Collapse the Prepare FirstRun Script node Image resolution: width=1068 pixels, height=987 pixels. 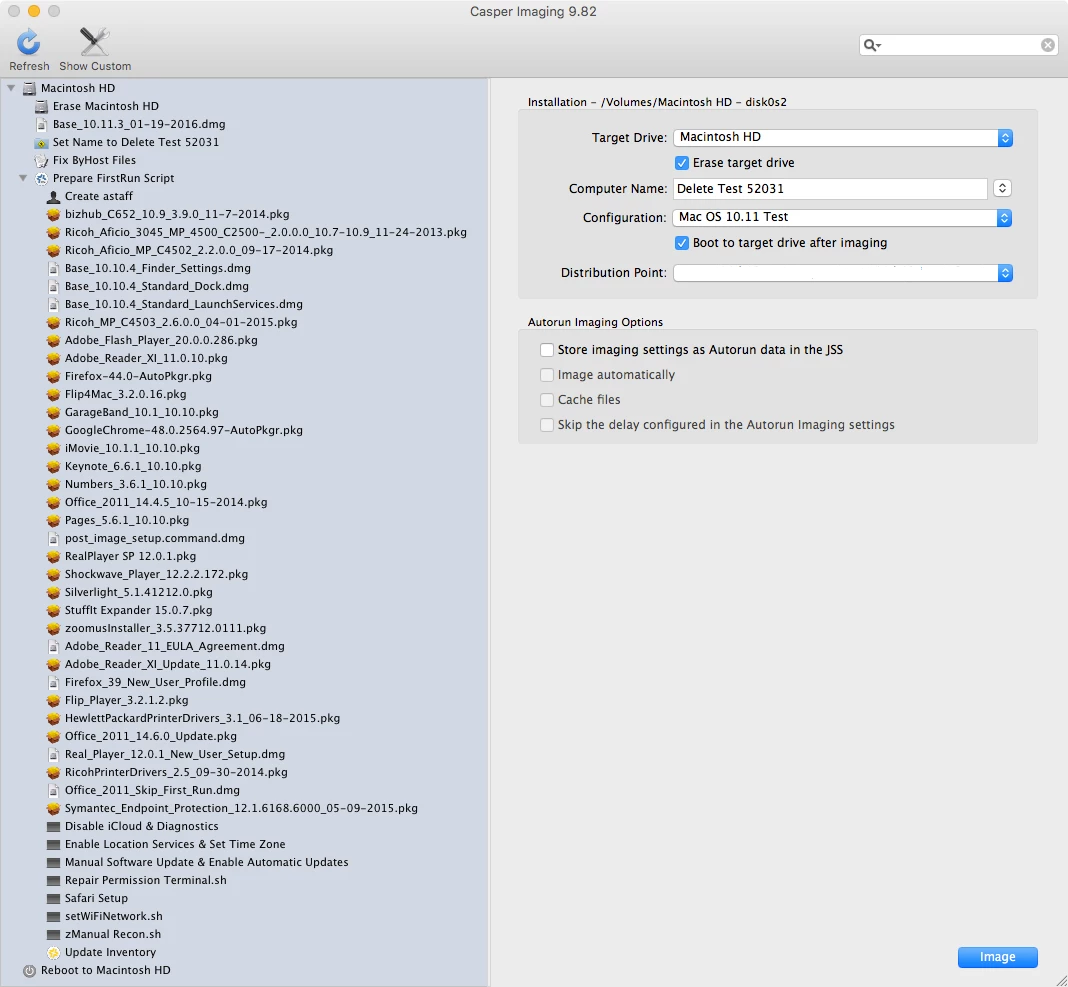click(23, 178)
